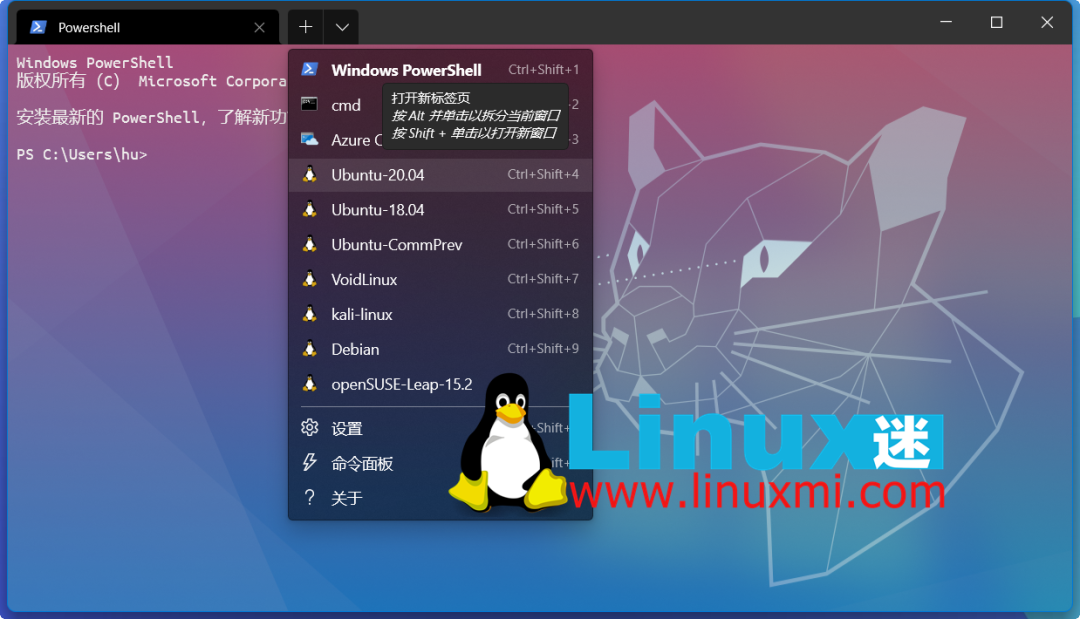The image size is (1080, 619).
Task: Click the Ctrl+Shift+4 shortcut text
Action: coord(543,174)
